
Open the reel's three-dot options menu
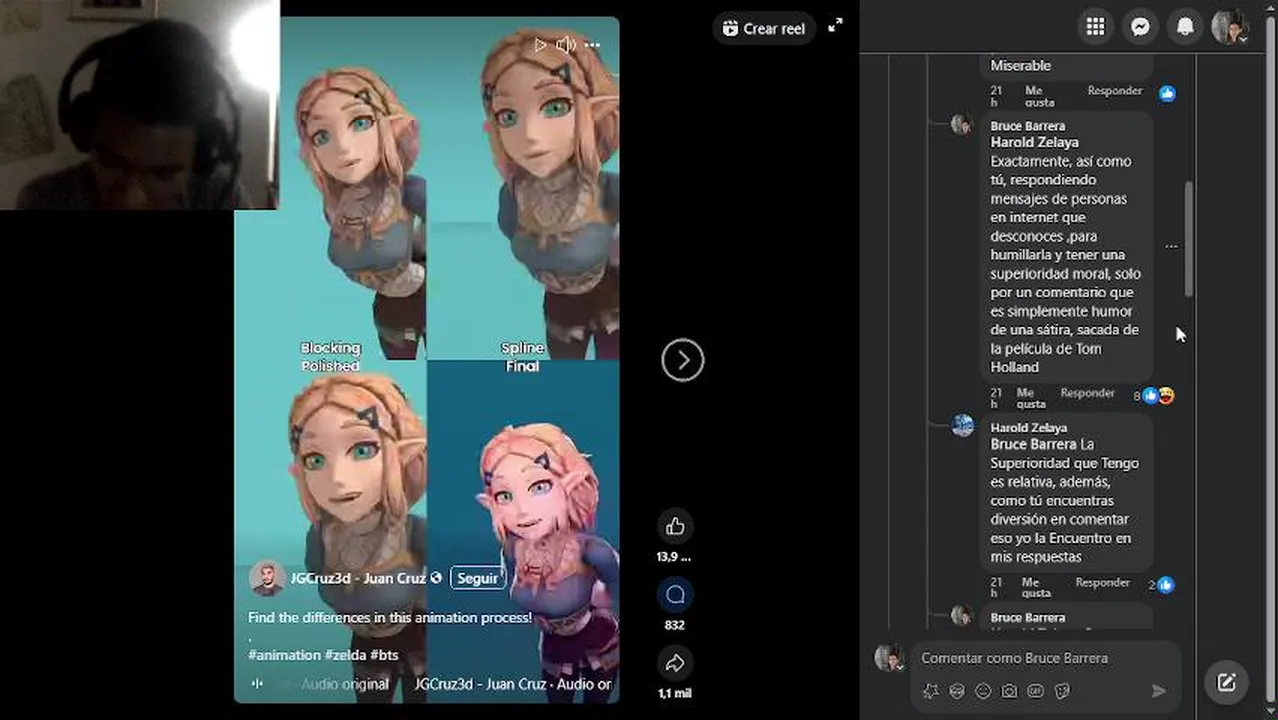[x=592, y=45]
